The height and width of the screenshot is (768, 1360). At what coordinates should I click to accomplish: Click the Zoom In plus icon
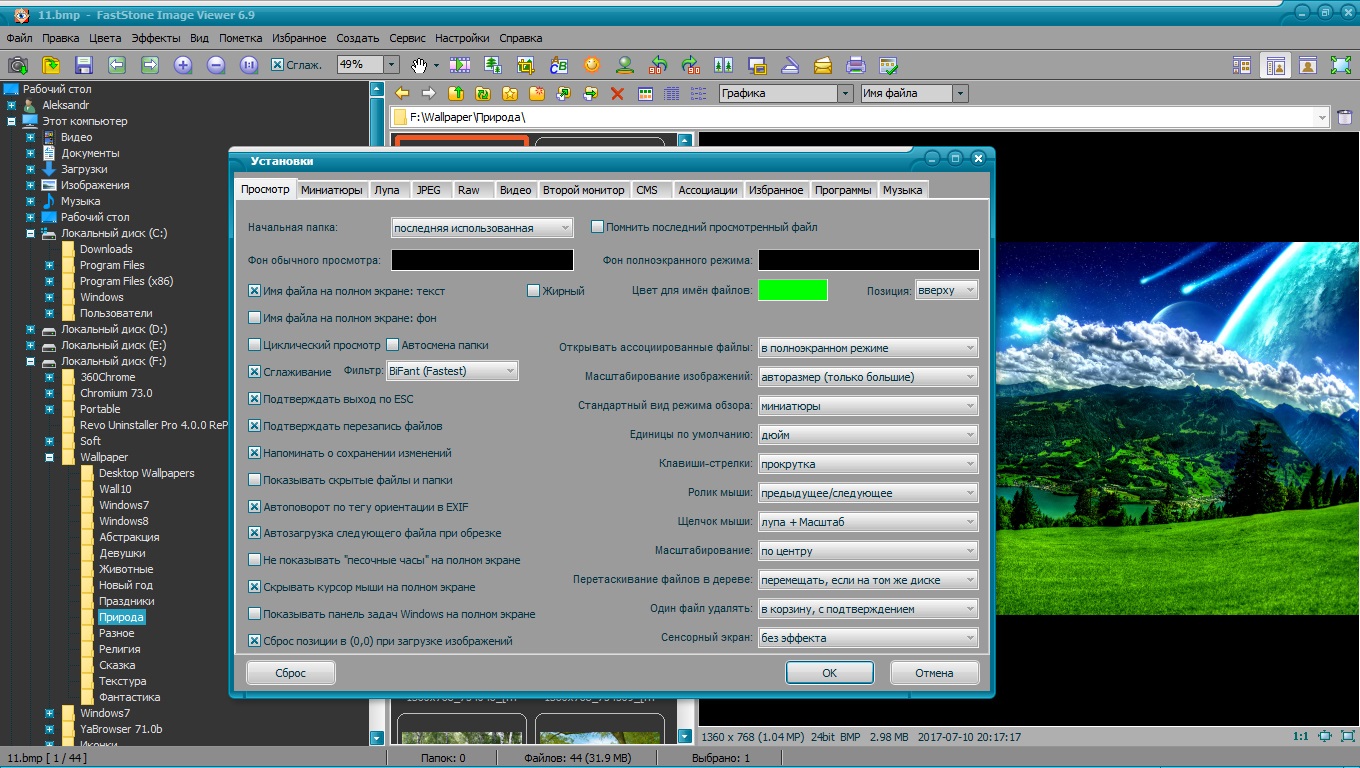(x=182, y=65)
